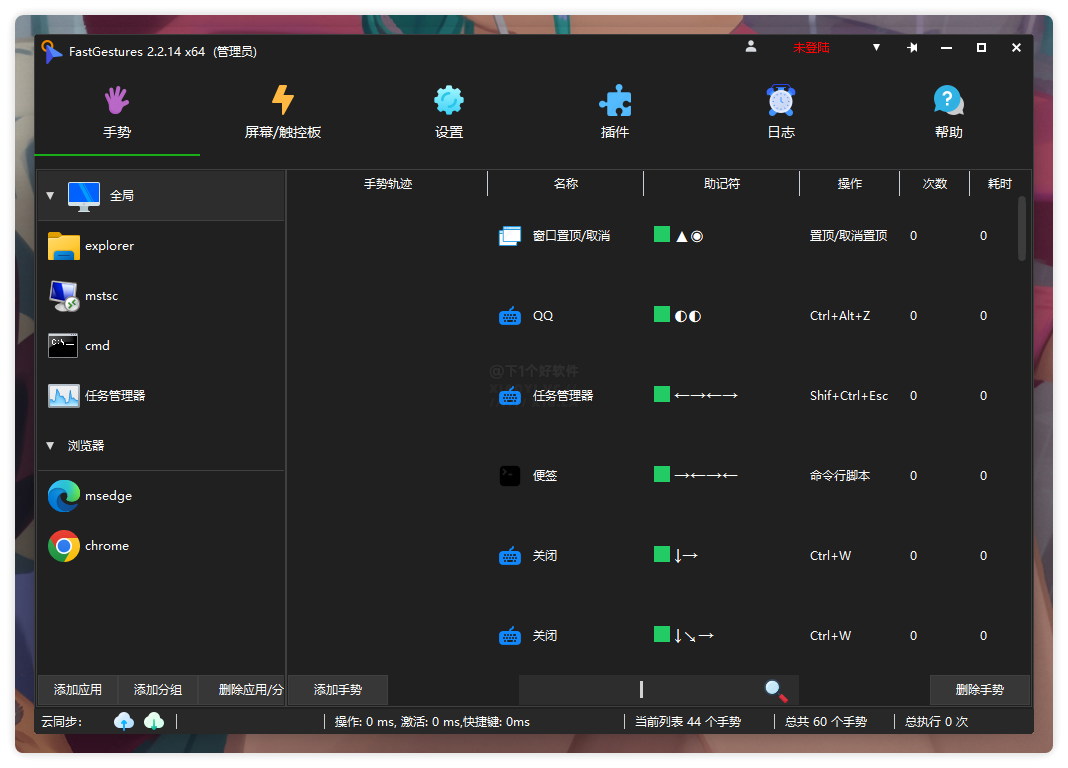Toggle green enable box for 窗口置顶/取消

pos(661,234)
